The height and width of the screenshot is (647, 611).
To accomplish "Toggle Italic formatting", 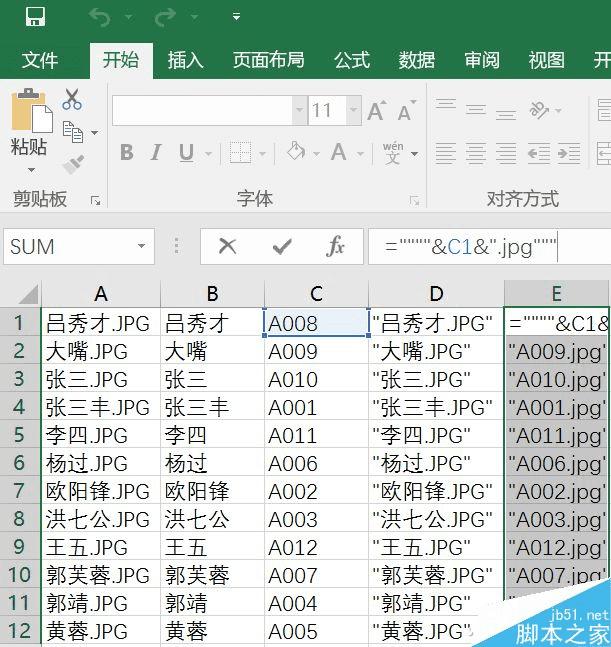I will tap(156, 152).
